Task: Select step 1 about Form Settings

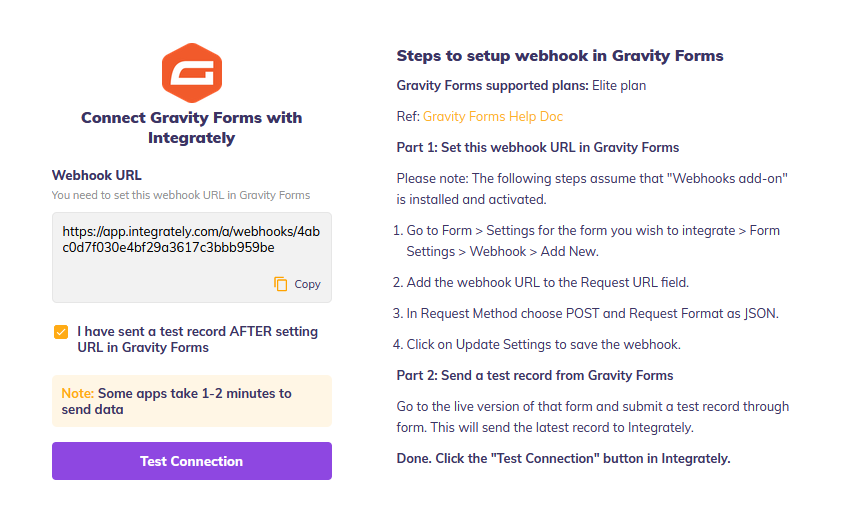Action: click(592, 240)
